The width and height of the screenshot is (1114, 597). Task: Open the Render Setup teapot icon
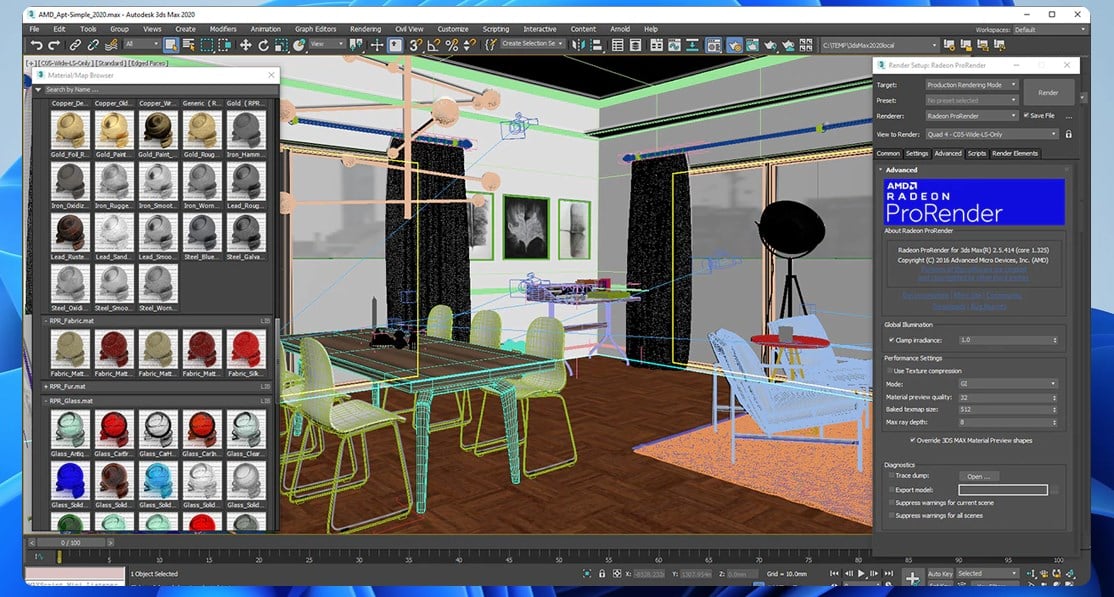(735, 45)
